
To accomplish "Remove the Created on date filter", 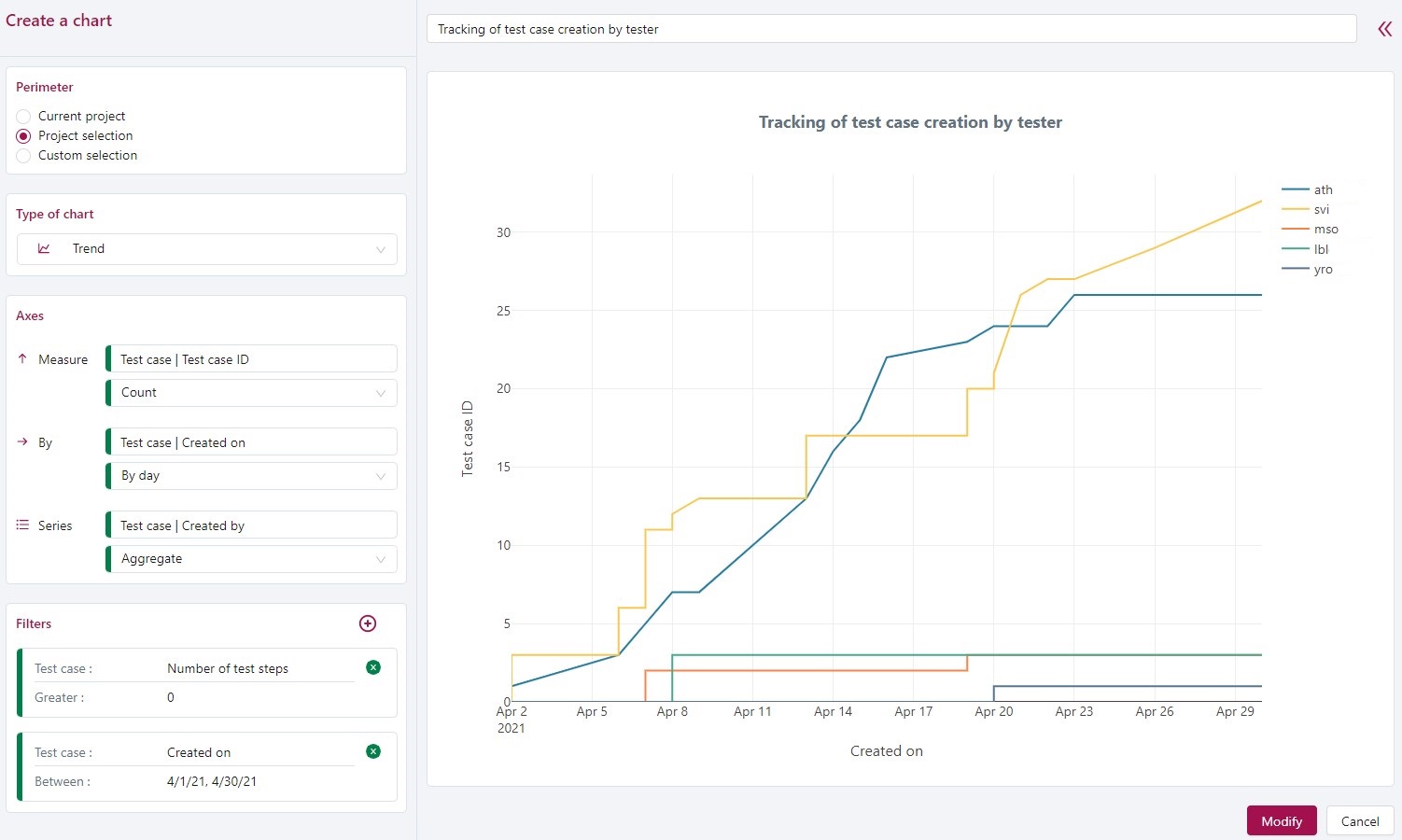I will 373,751.
